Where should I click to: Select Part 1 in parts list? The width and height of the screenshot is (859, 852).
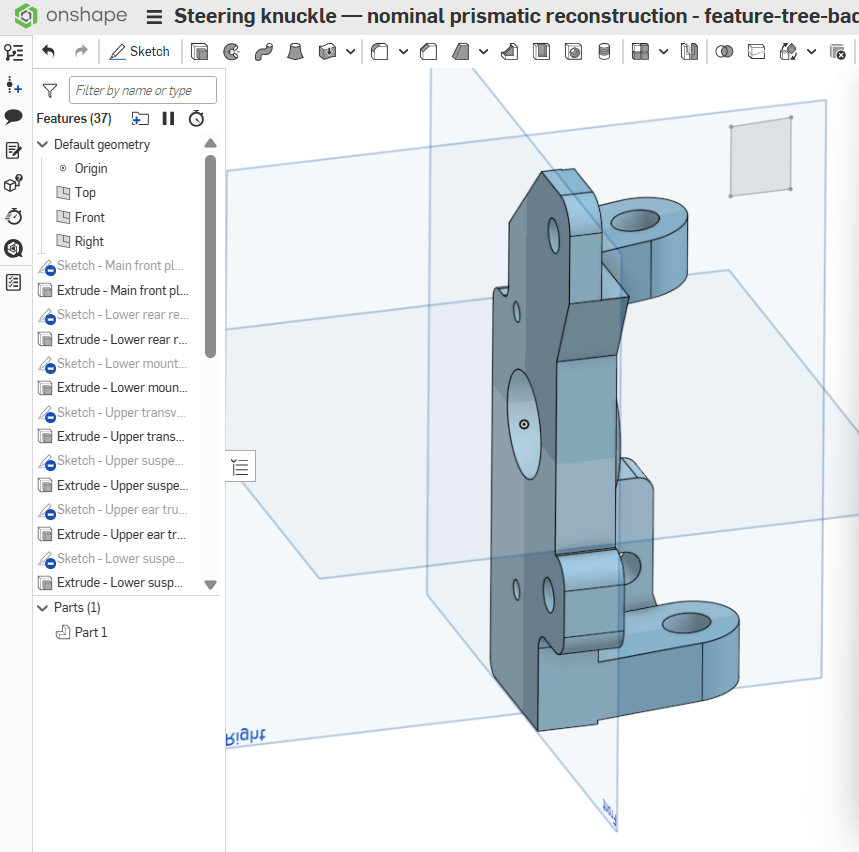coord(81,632)
